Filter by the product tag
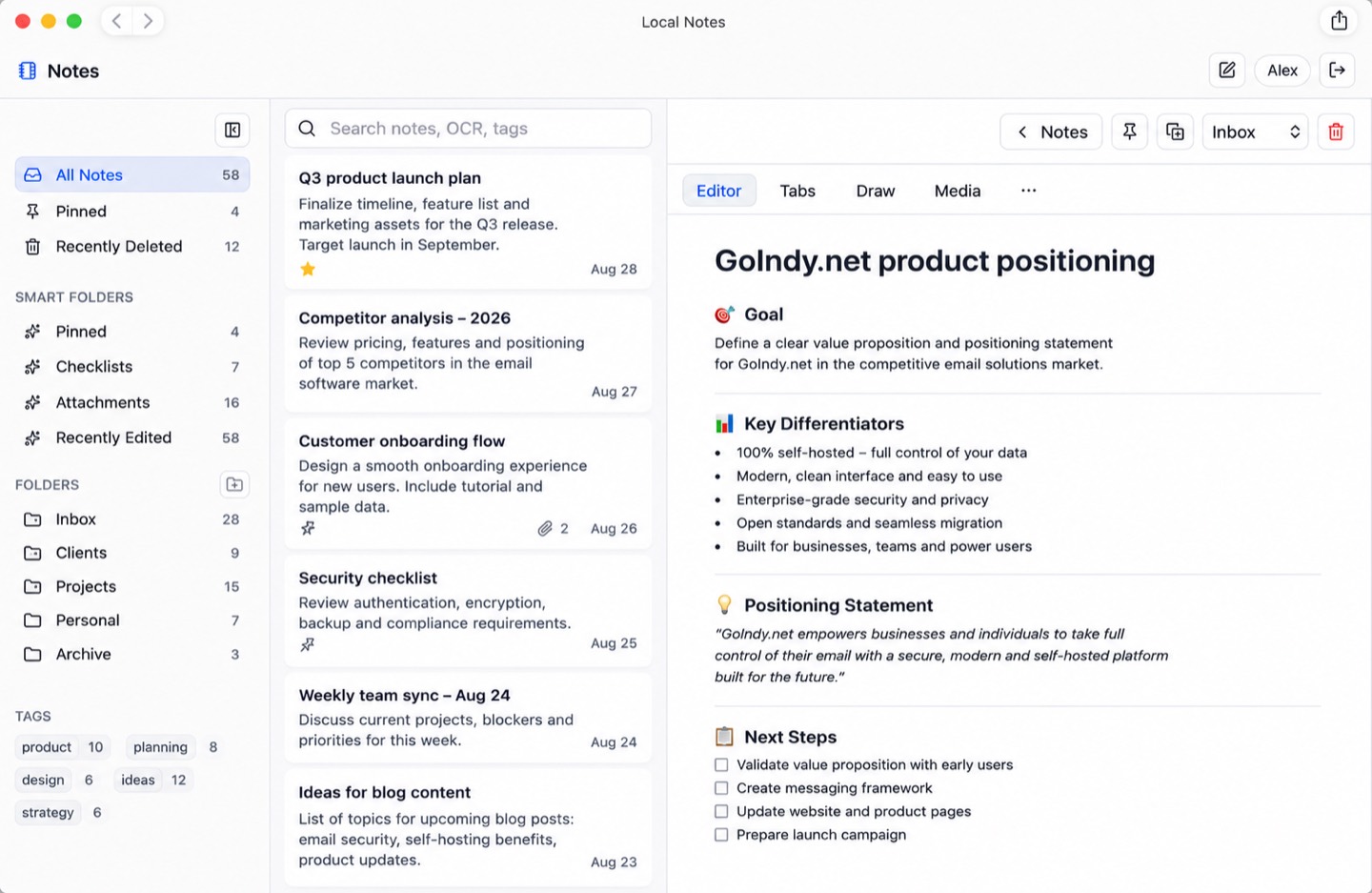Image resolution: width=1372 pixels, height=893 pixels. (x=63, y=747)
